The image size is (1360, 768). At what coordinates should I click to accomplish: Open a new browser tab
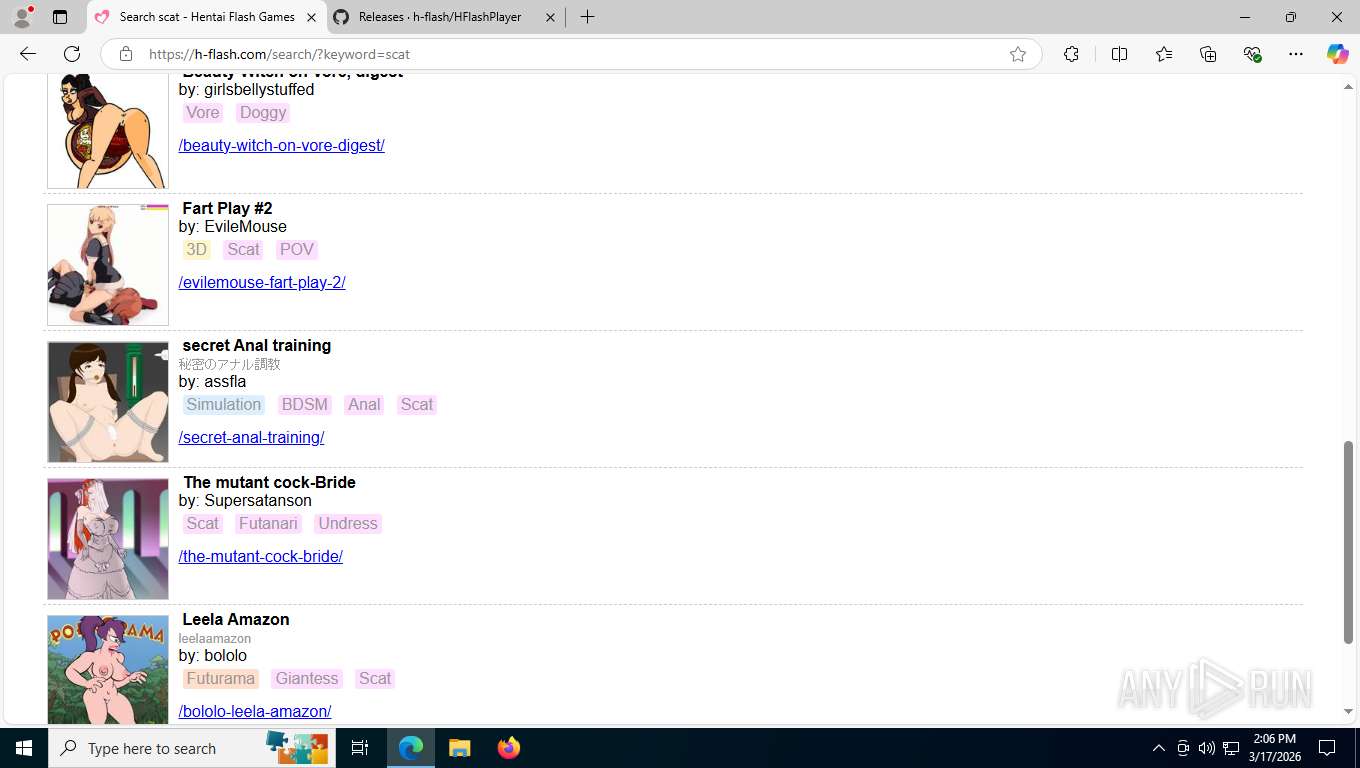point(587,17)
